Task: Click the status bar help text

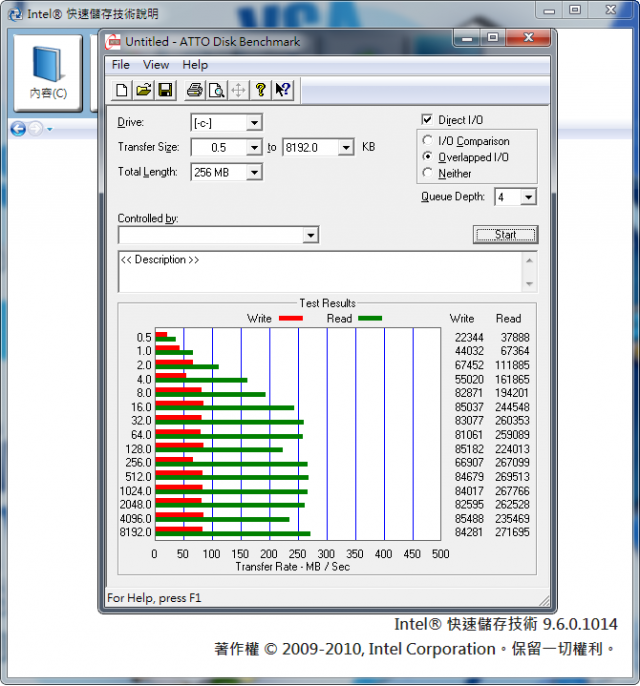Action: (154, 598)
